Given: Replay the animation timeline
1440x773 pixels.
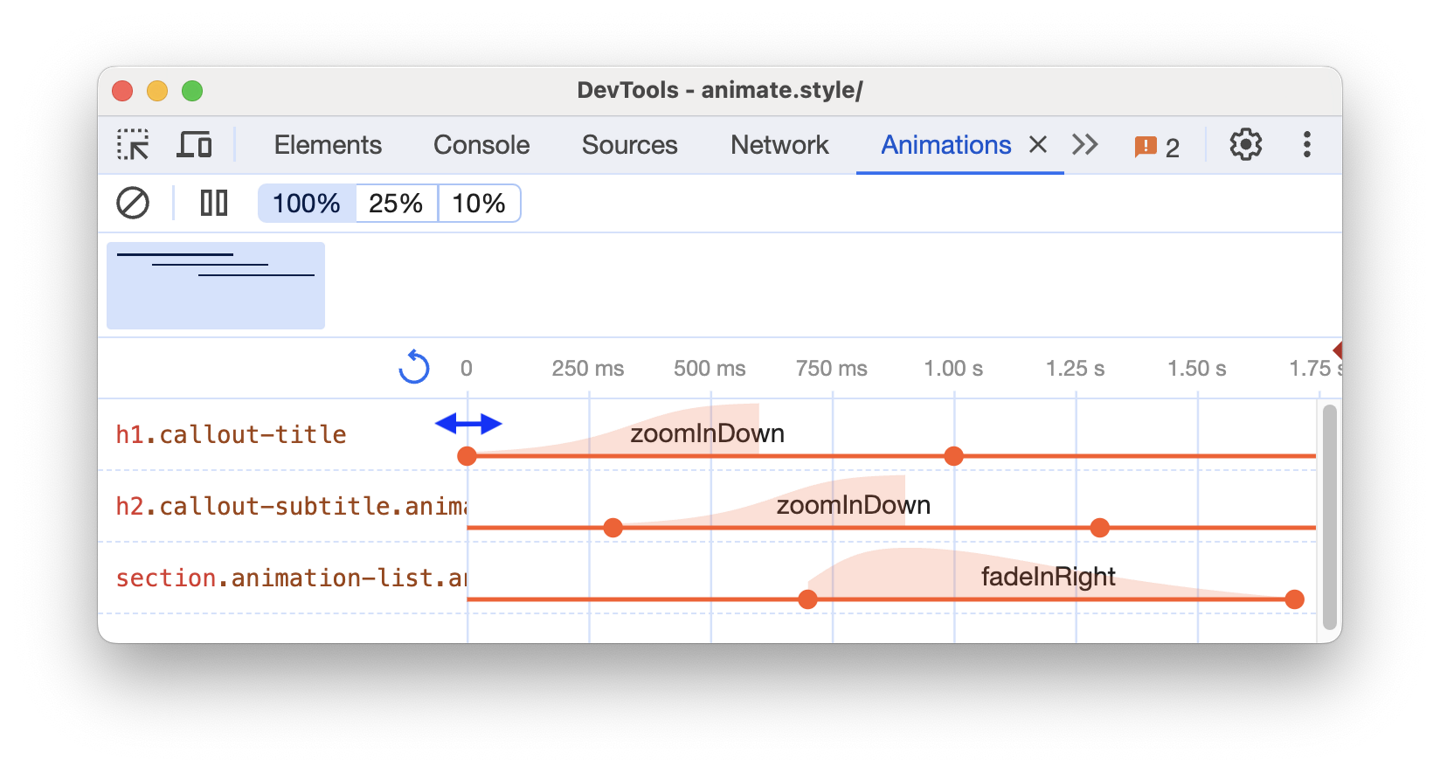Looking at the screenshot, I should point(414,367).
